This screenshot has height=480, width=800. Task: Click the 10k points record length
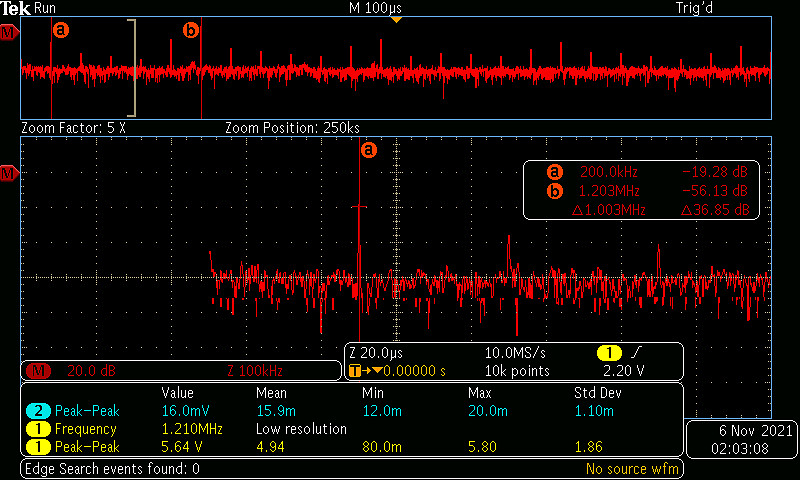[x=517, y=371]
